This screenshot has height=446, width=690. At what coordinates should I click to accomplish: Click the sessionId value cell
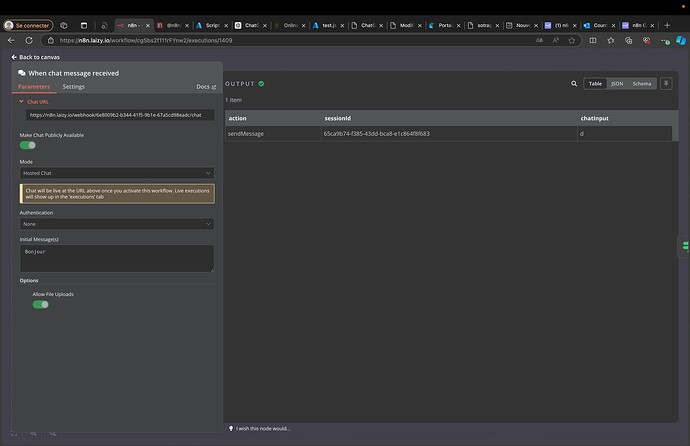(x=449, y=134)
